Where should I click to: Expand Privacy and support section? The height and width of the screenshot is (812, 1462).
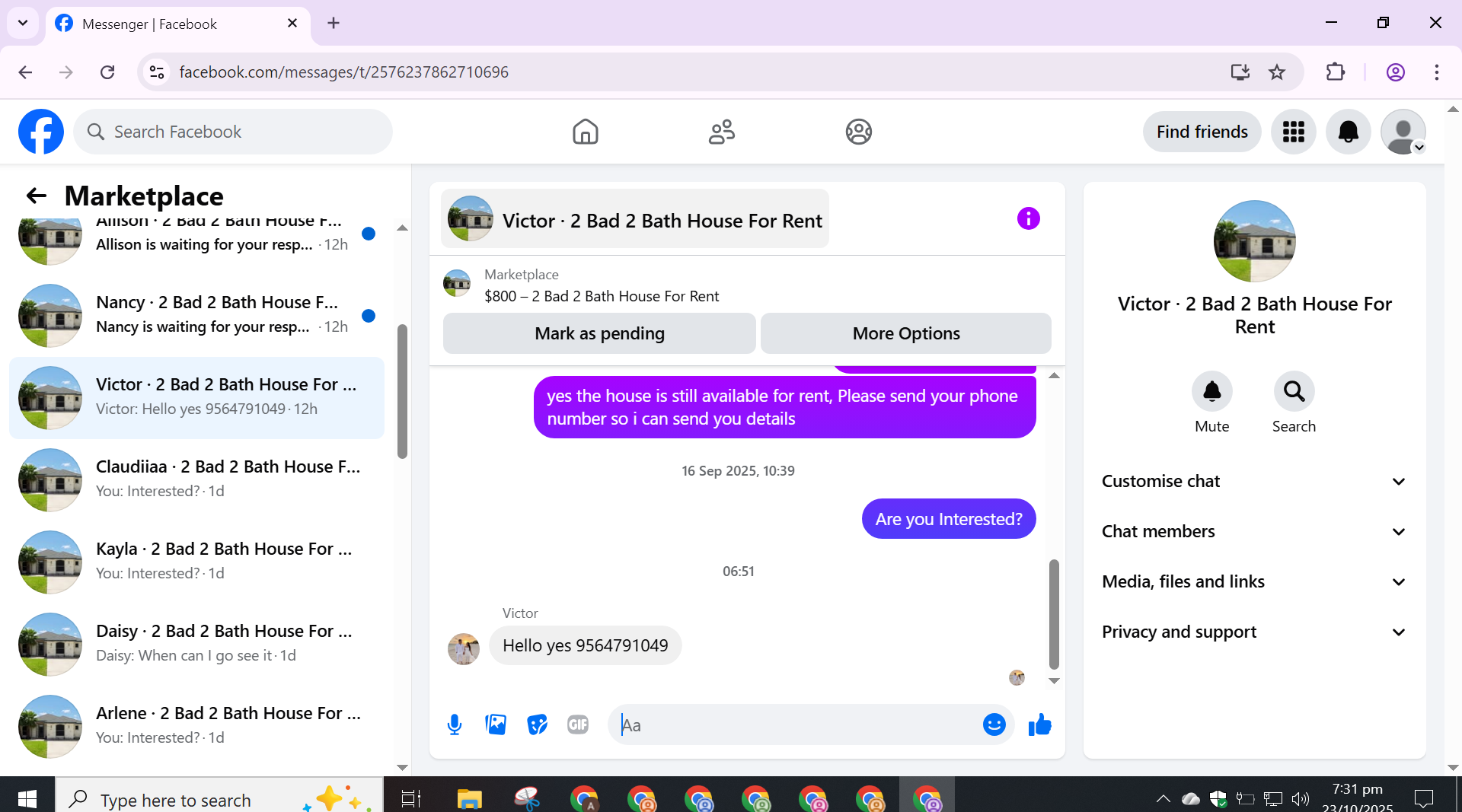click(x=1254, y=632)
